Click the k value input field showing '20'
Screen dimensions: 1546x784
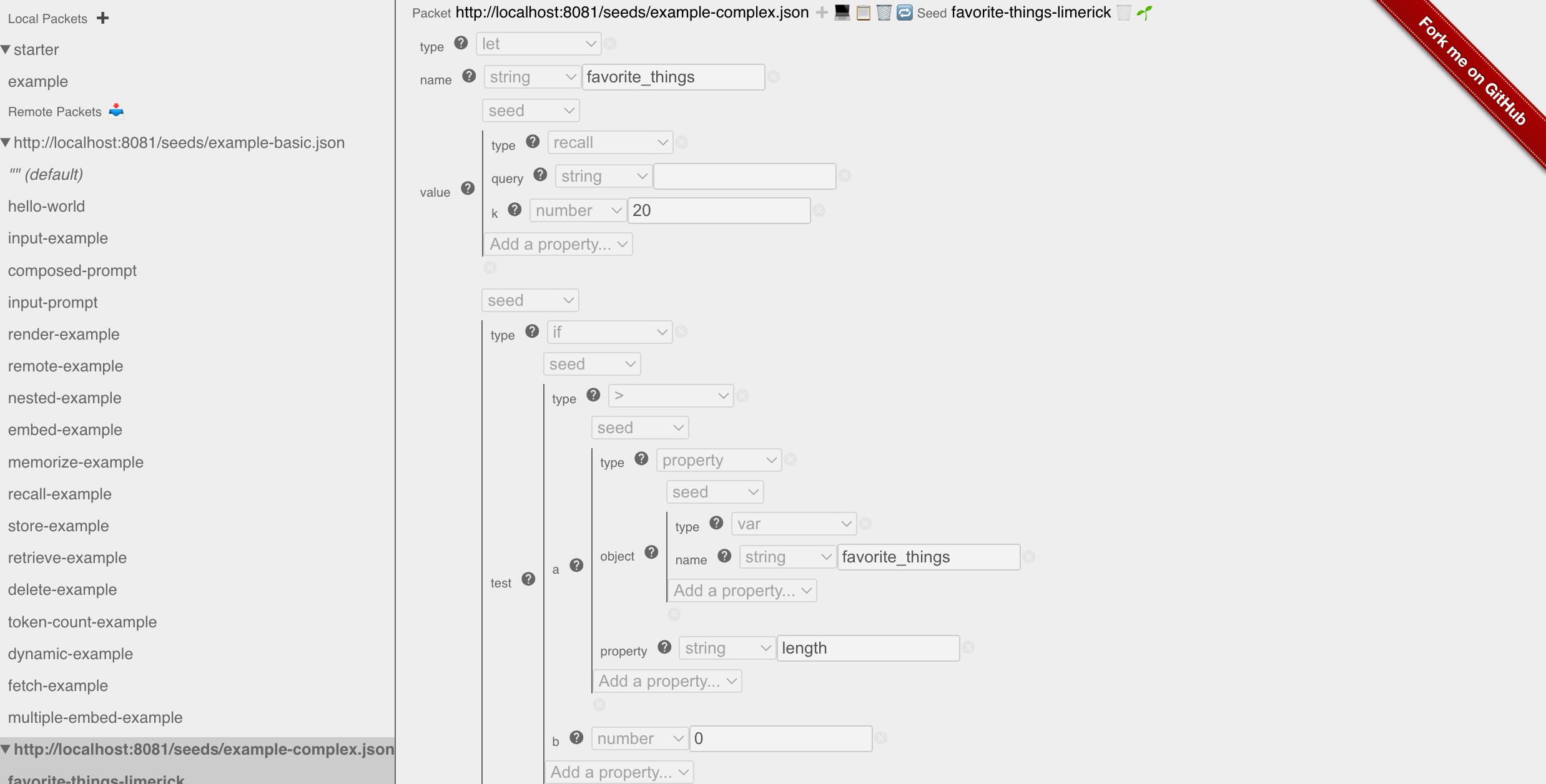coord(717,210)
